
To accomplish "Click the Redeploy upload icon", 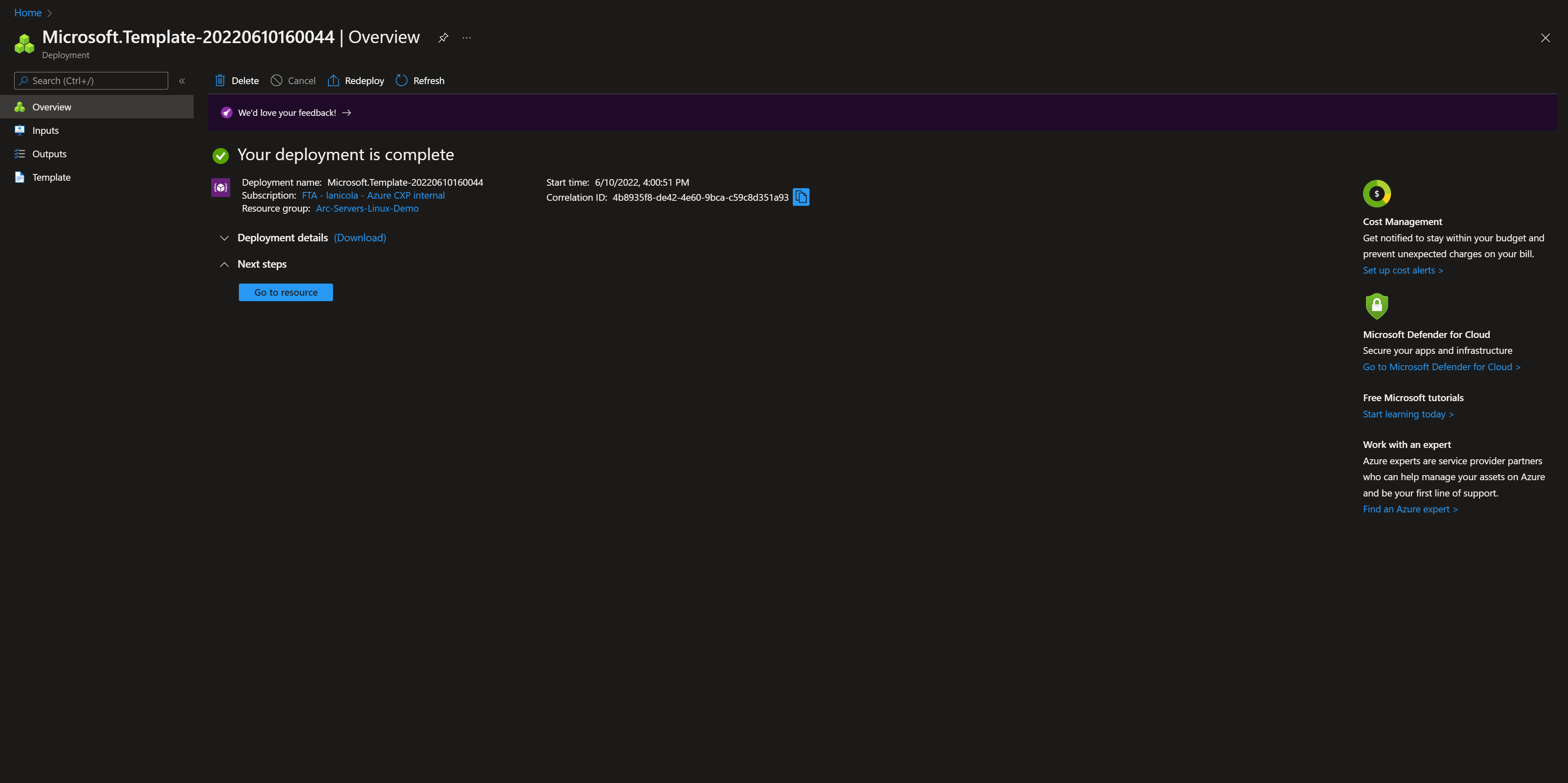I will 333,80.
